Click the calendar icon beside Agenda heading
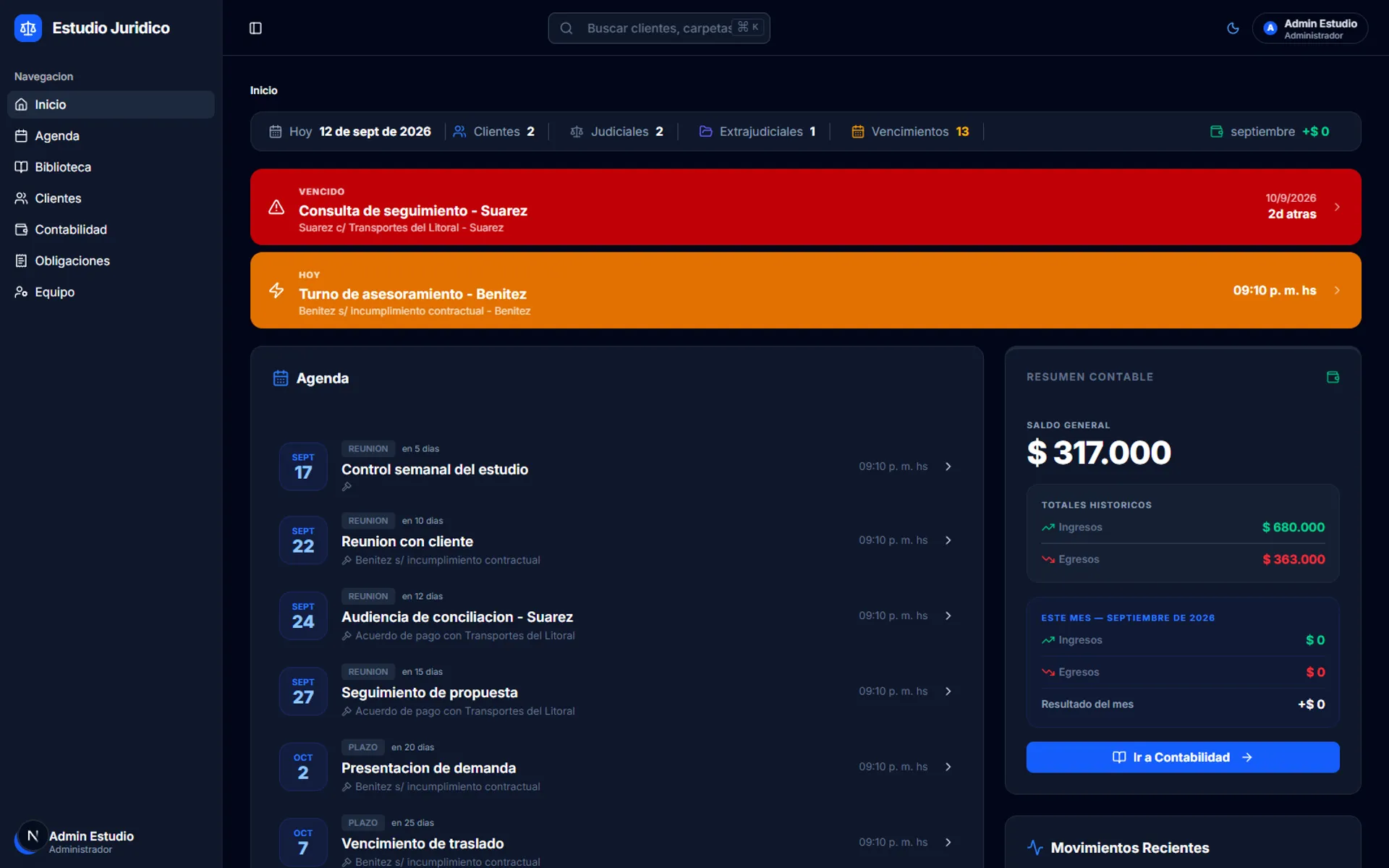 tap(281, 378)
